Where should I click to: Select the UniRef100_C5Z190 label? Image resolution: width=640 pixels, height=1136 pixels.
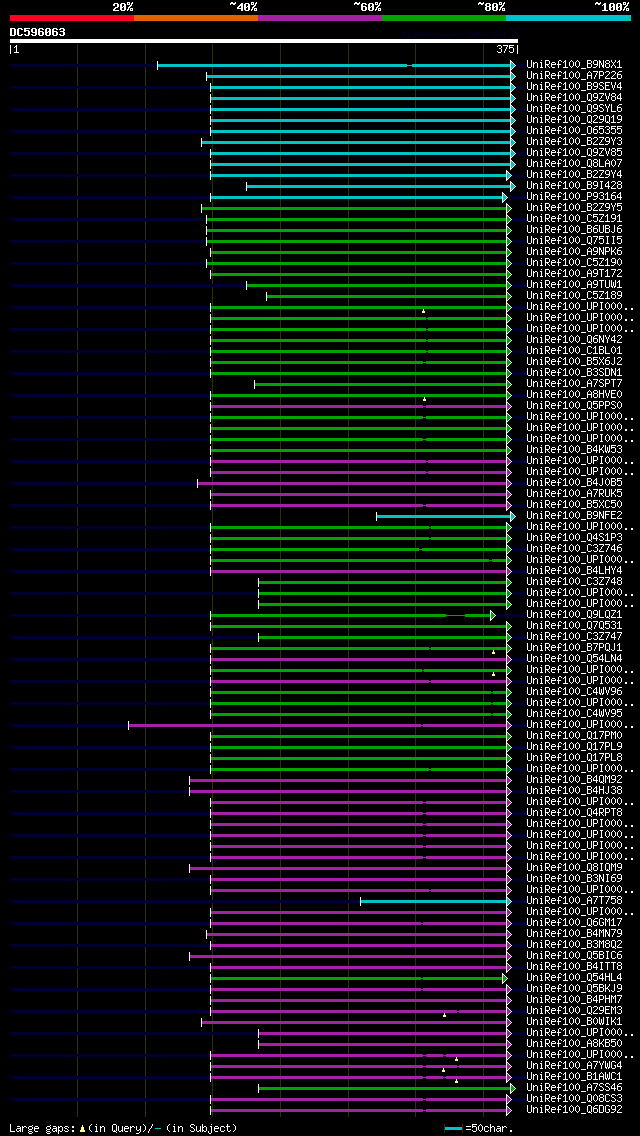click(574, 263)
